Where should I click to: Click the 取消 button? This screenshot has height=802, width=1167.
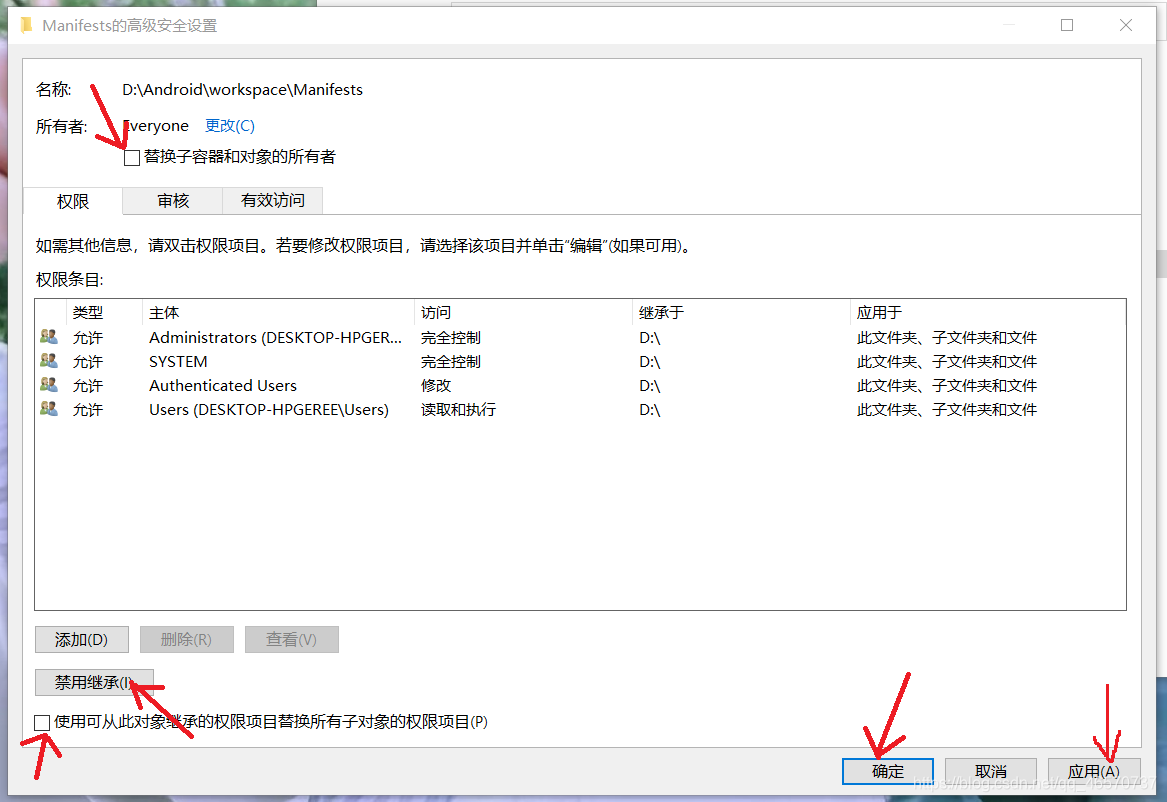(x=991, y=771)
